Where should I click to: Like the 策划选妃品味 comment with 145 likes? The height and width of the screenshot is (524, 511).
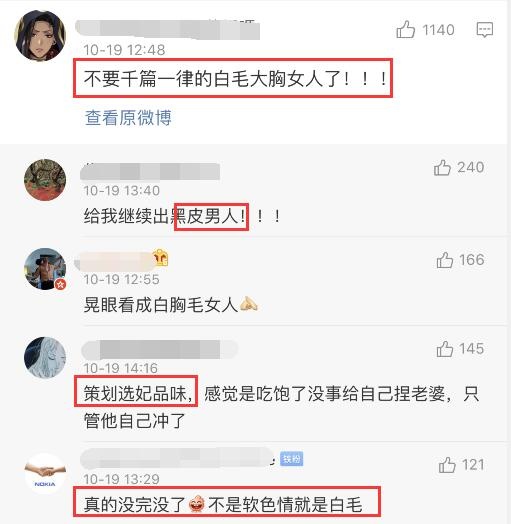pos(444,349)
